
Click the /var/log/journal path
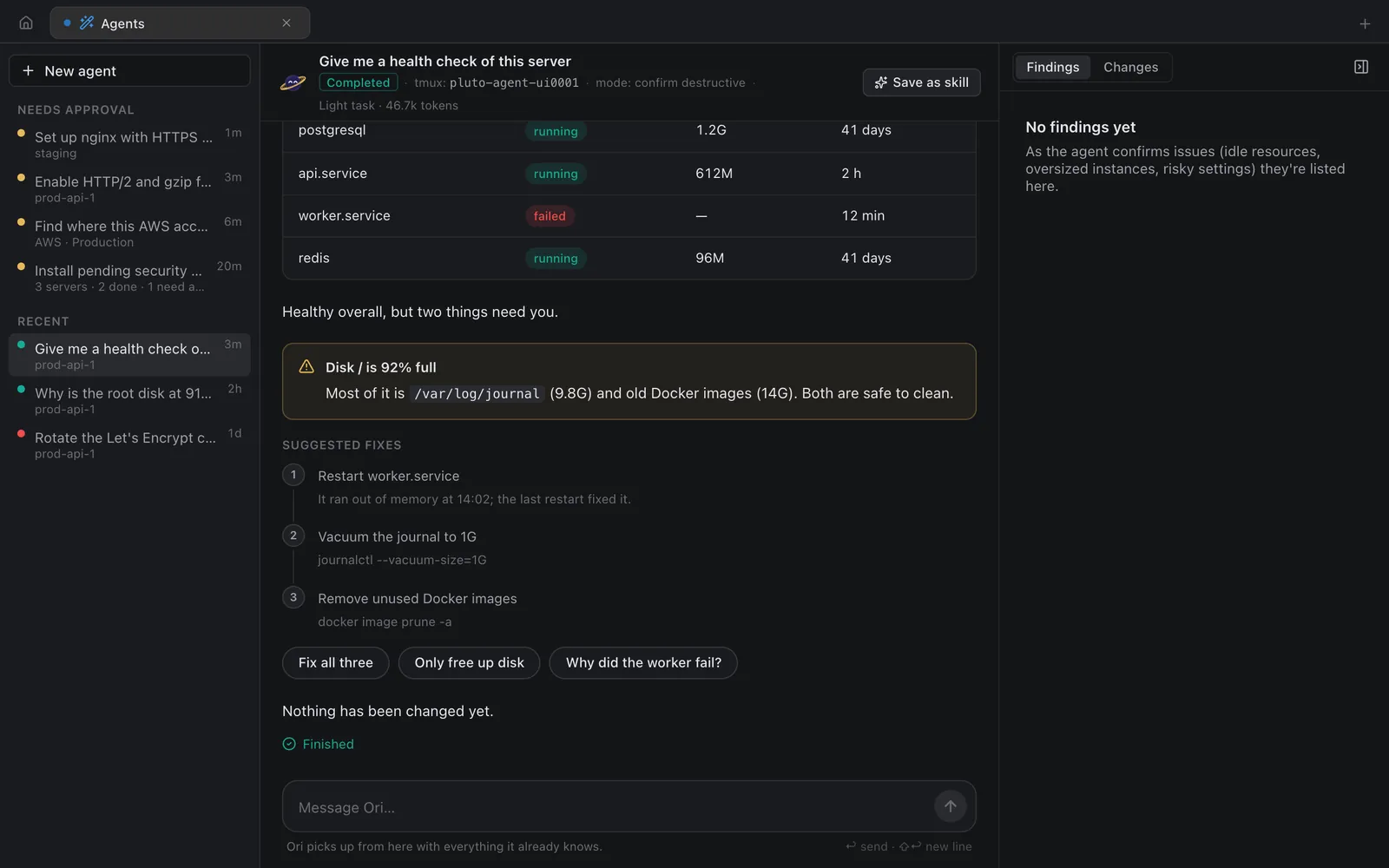click(x=477, y=394)
